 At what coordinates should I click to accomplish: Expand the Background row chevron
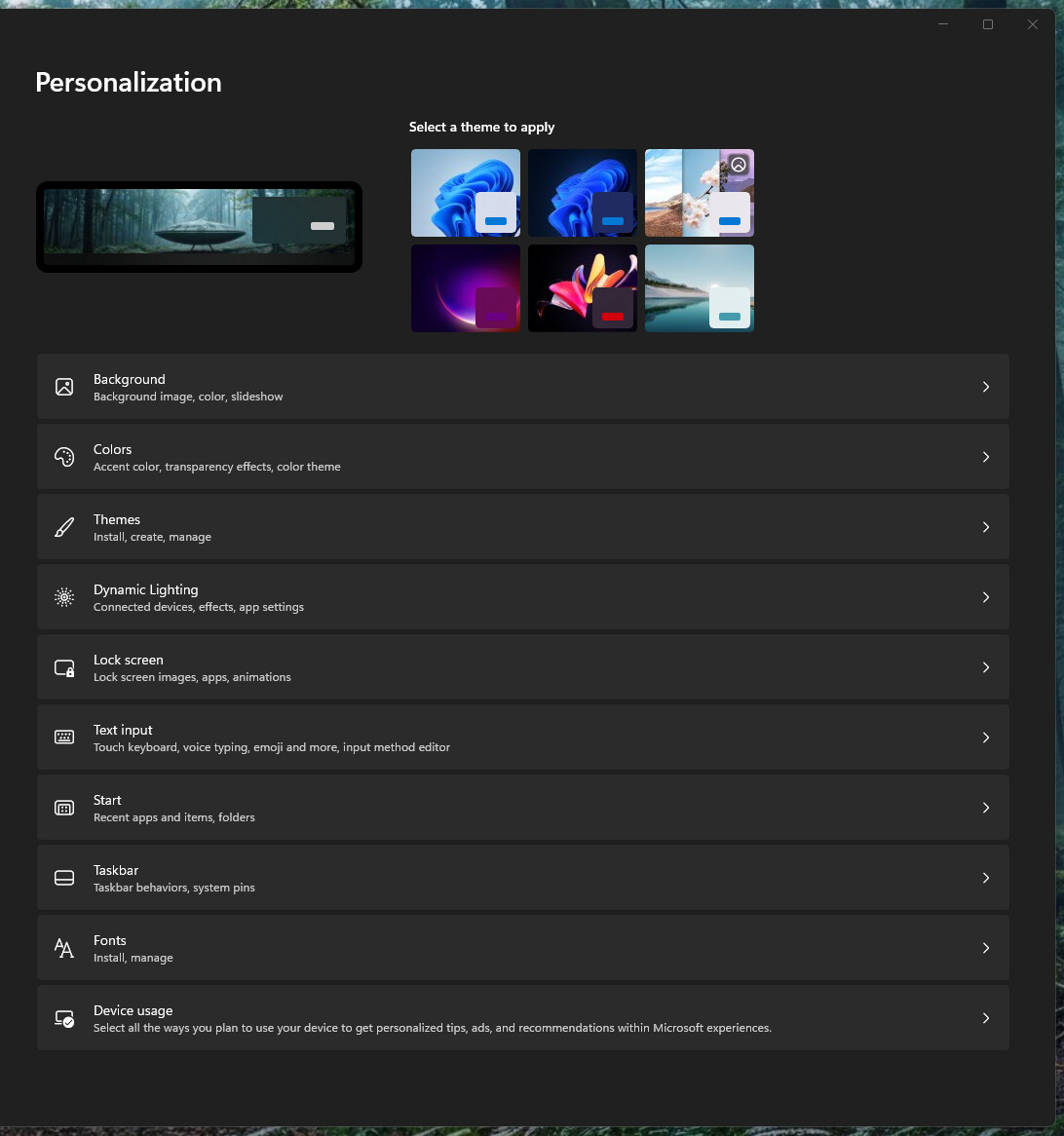click(x=985, y=387)
